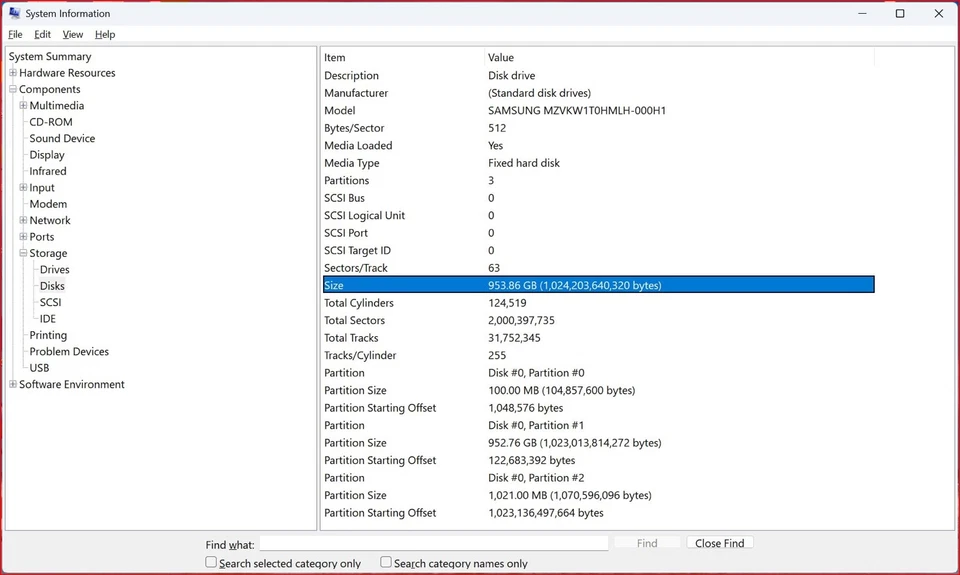Enable Search category names only checkbox

(x=386, y=562)
